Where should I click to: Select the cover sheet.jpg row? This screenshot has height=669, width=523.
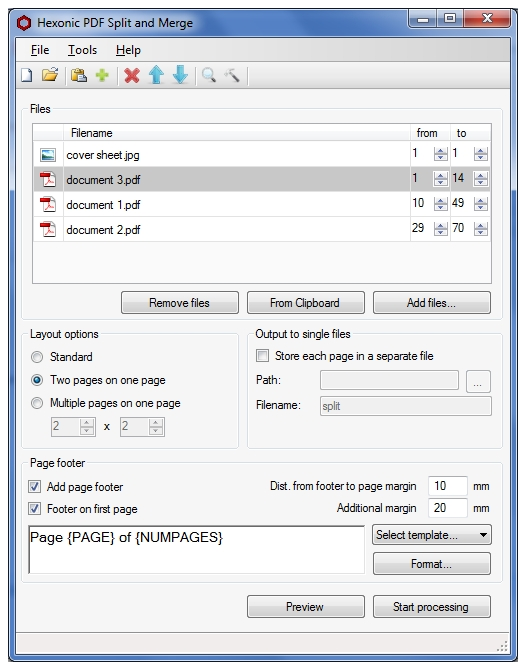click(x=262, y=154)
